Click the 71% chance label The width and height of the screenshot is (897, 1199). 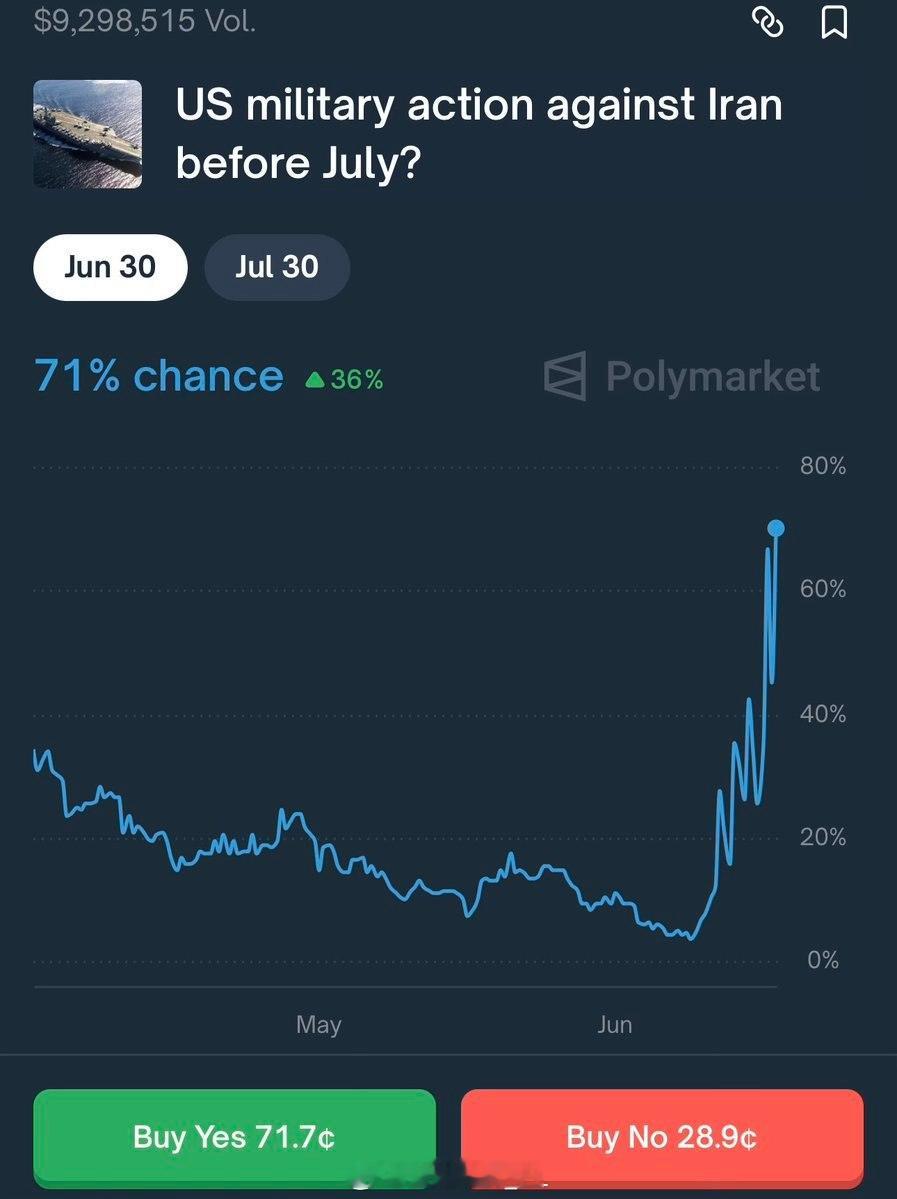click(159, 376)
